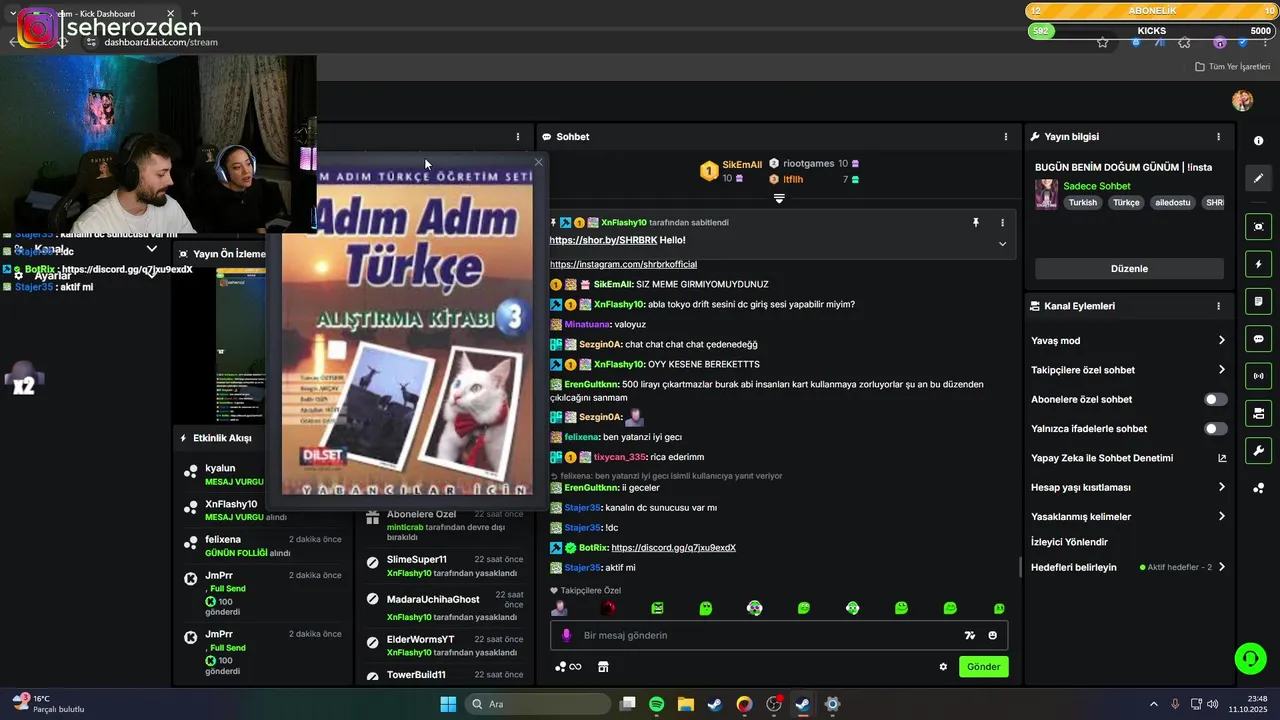Image resolution: width=1280 pixels, height=720 pixels.
Task: Click the Sadece Sohbet category link
Action: [1097, 186]
